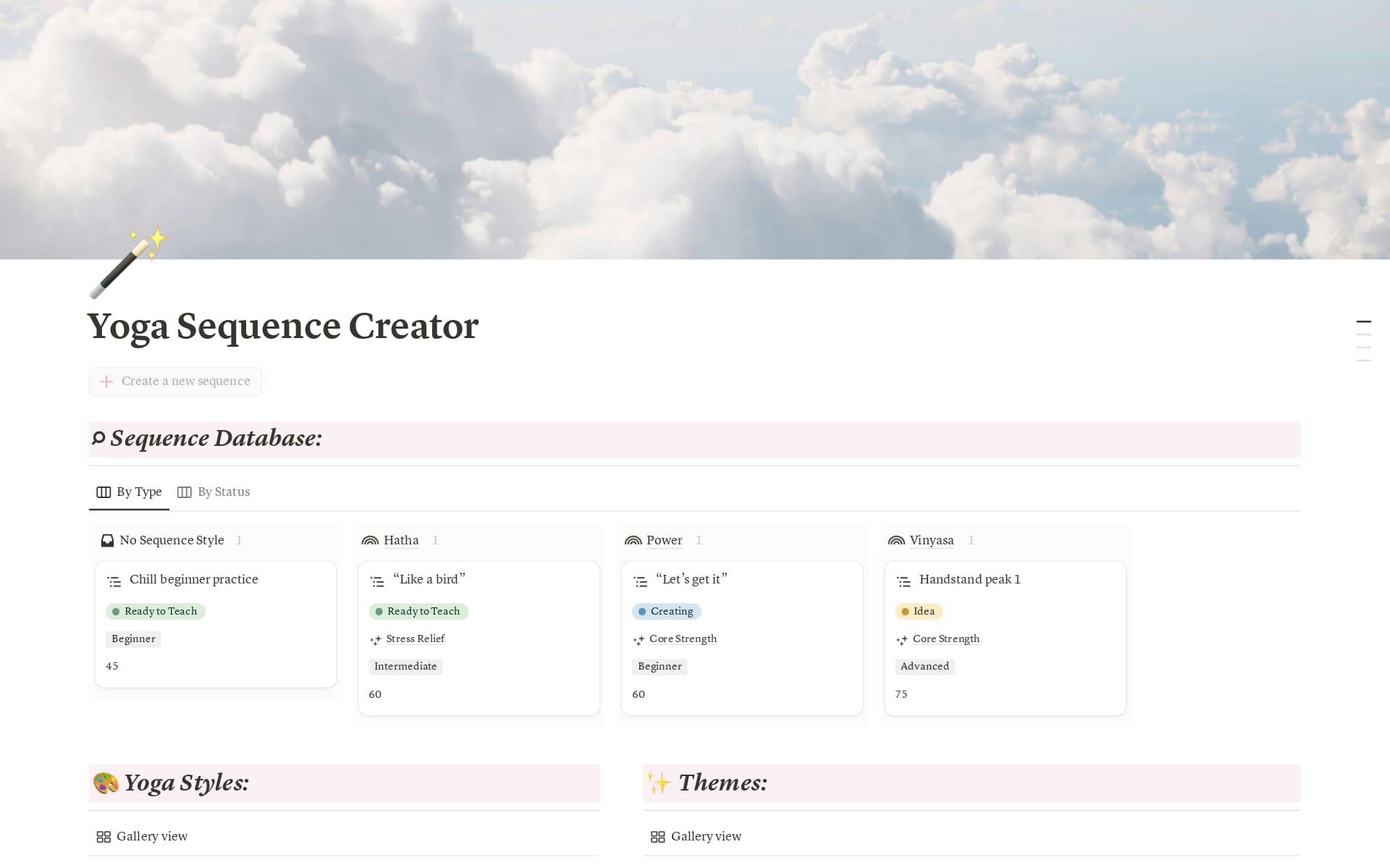
Task: Switch to the By Type view
Action: [x=138, y=492]
